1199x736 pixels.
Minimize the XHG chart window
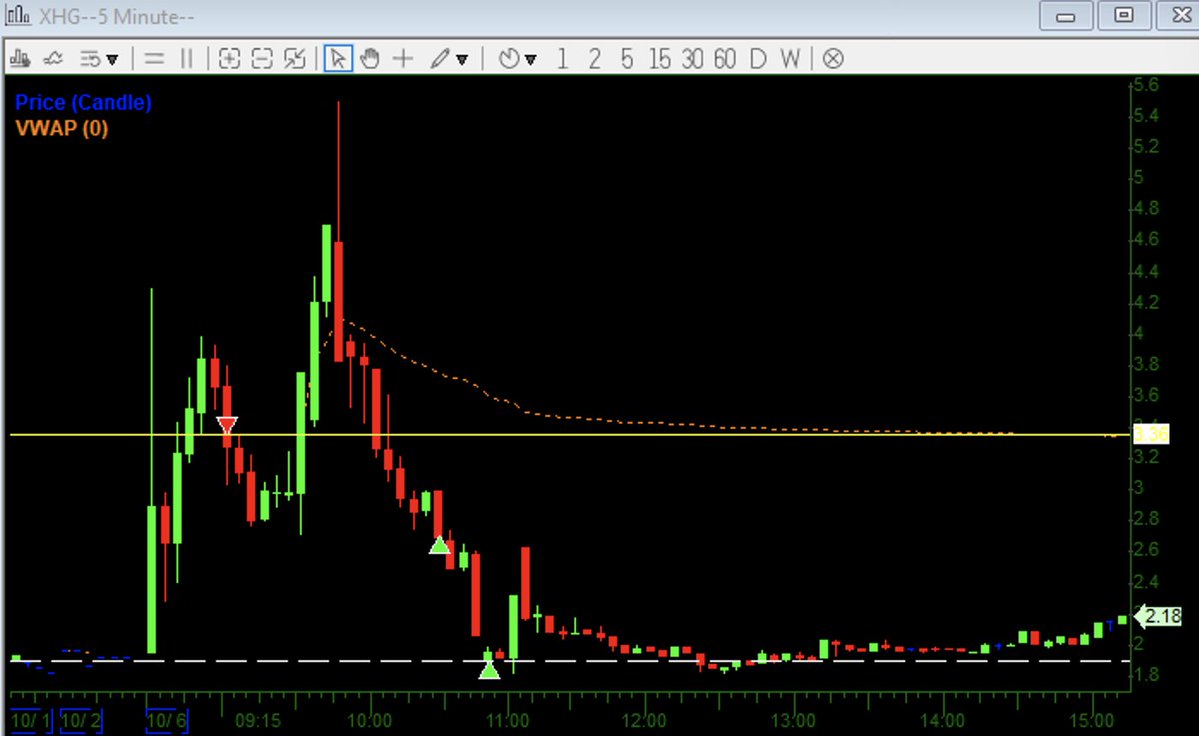1065,15
